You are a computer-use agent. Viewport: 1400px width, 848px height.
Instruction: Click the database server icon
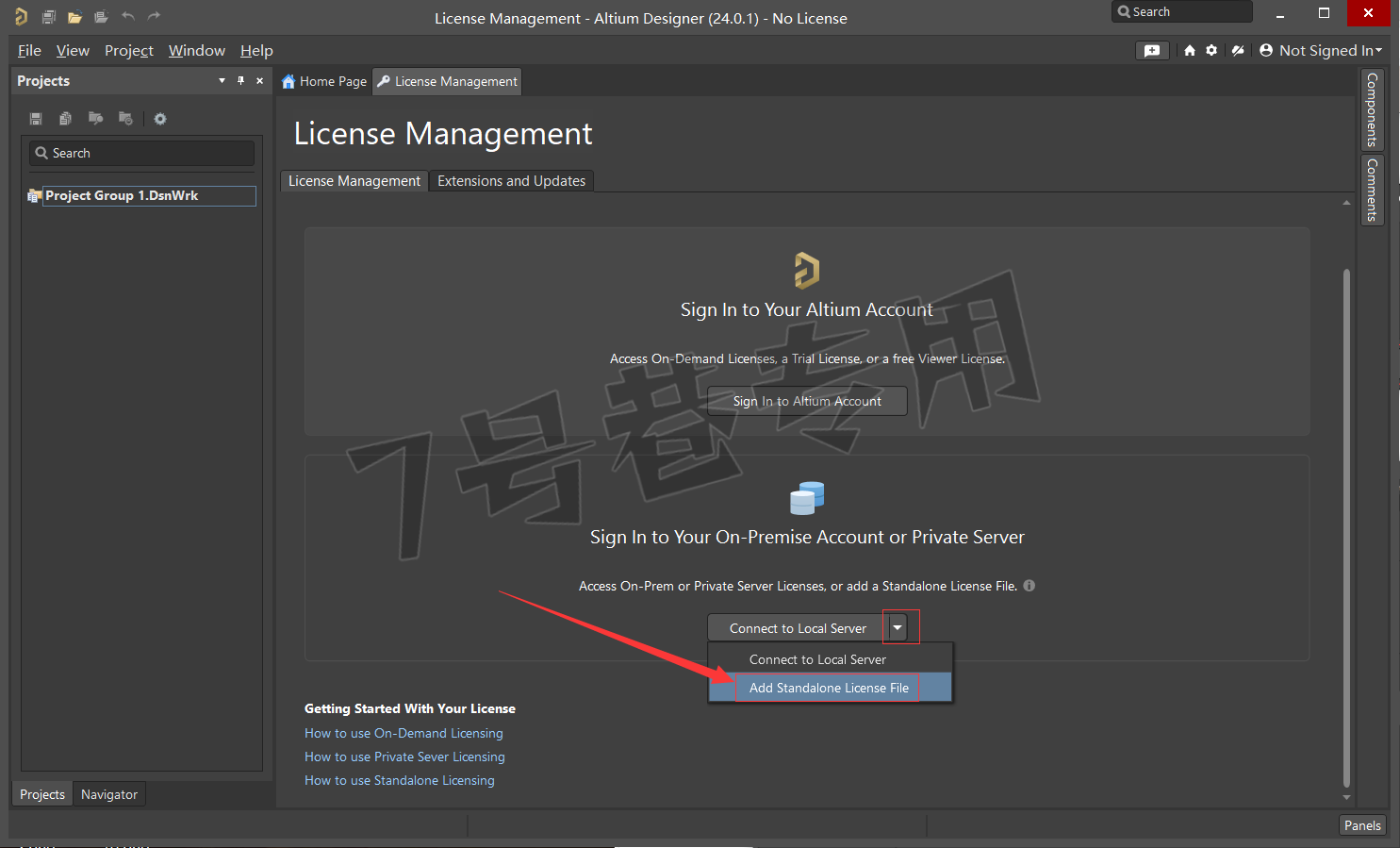(807, 498)
